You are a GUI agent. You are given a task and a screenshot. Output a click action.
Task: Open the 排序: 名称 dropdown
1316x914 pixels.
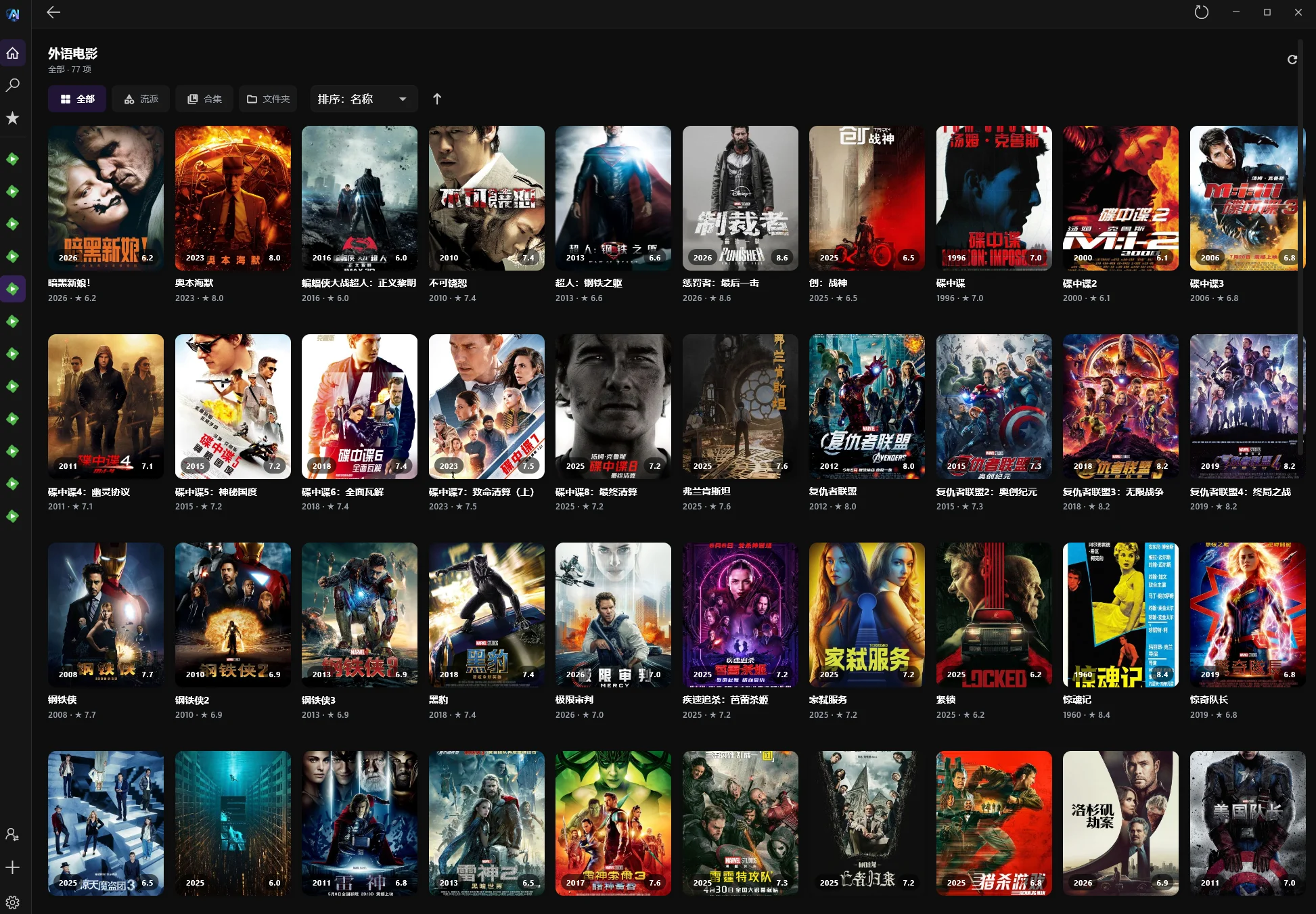[x=363, y=99]
